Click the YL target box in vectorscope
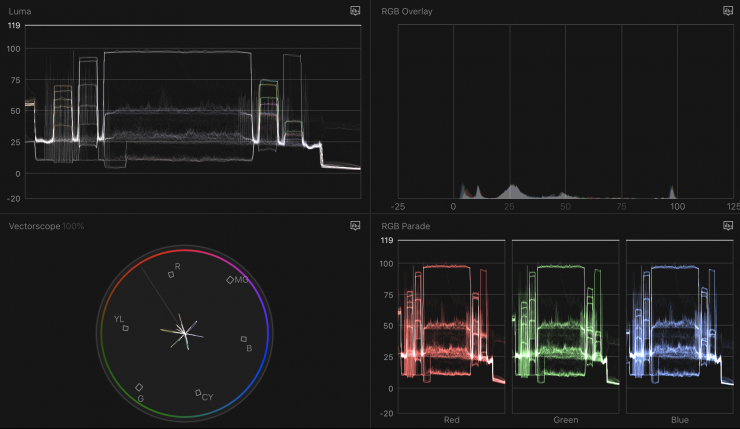The width and height of the screenshot is (740, 429). tap(126, 327)
